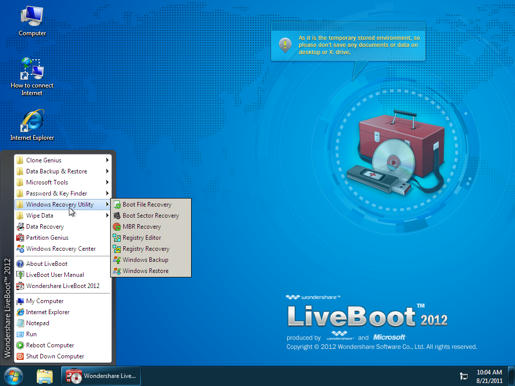The height and width of the screenshot is (386, 515).
Task: Click the My Computer icon in menu
Action: click(20, 301)
